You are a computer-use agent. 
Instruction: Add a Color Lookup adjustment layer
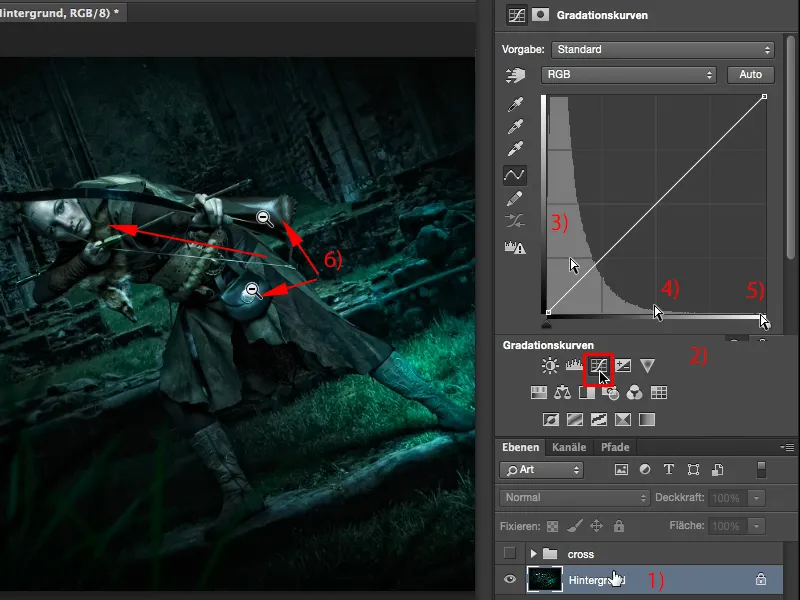pyautogui.click(x=659, y=392)
